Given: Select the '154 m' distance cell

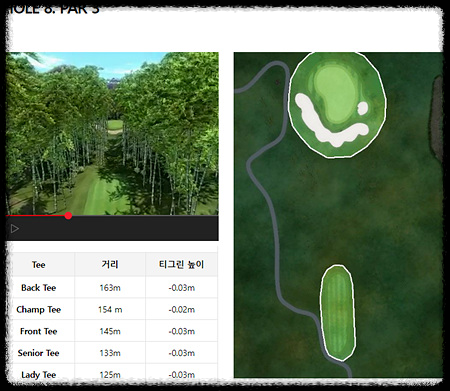Looking at the screenshot, I should pyautogui.click(x=110, y=310).
